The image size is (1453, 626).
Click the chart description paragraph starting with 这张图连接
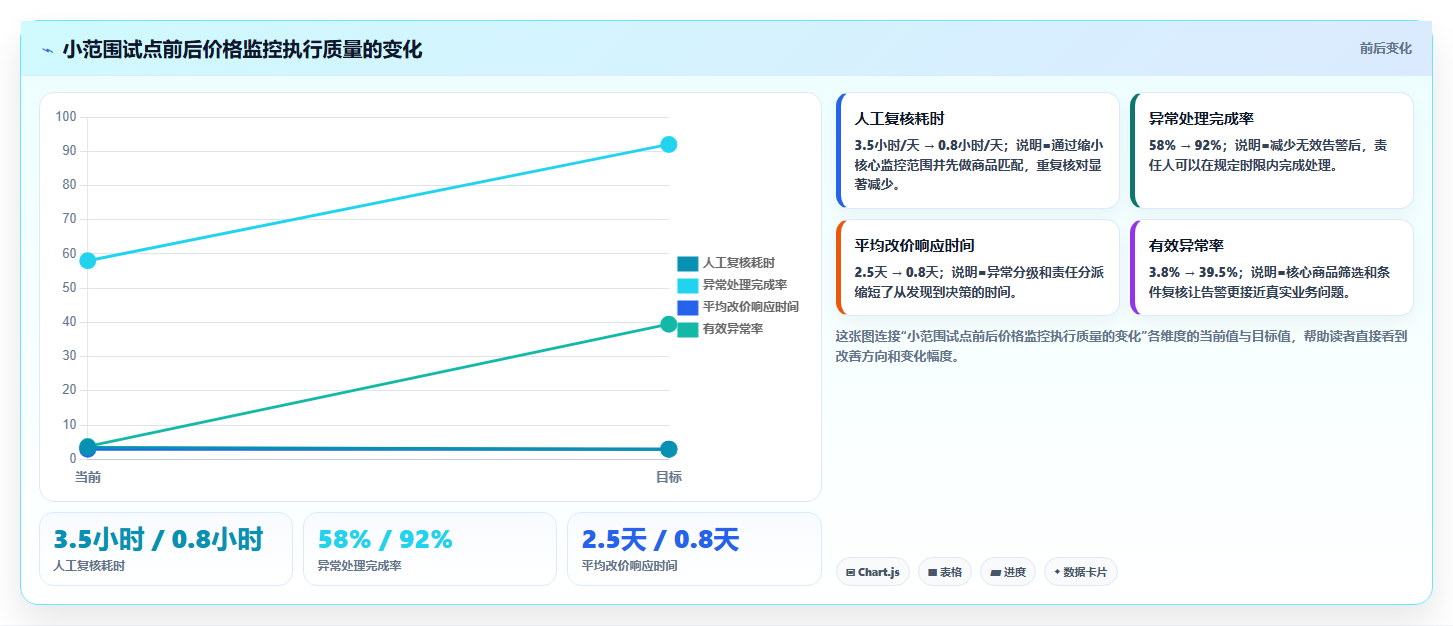pyautogui.click(x=1122, y=346)
